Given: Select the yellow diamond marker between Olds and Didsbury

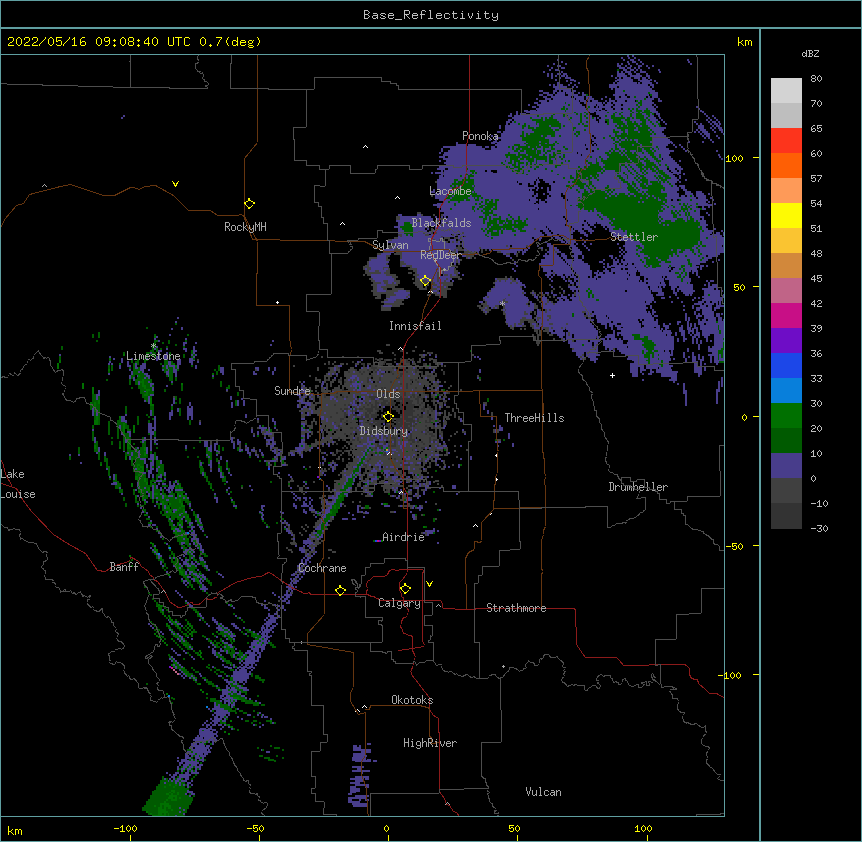Looking at the screenshot, I should [388, 416].
